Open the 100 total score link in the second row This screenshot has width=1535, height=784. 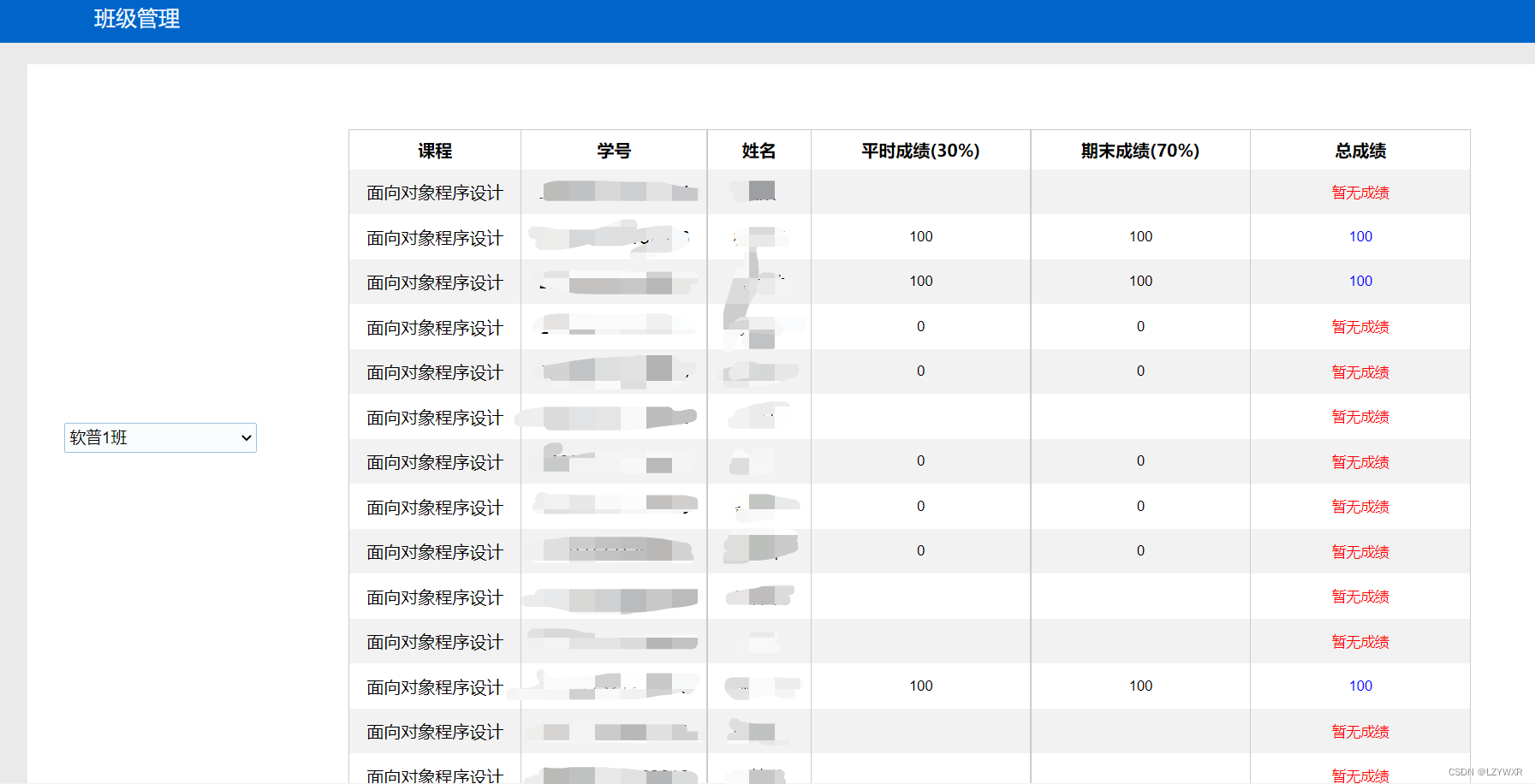[1360, 236]
